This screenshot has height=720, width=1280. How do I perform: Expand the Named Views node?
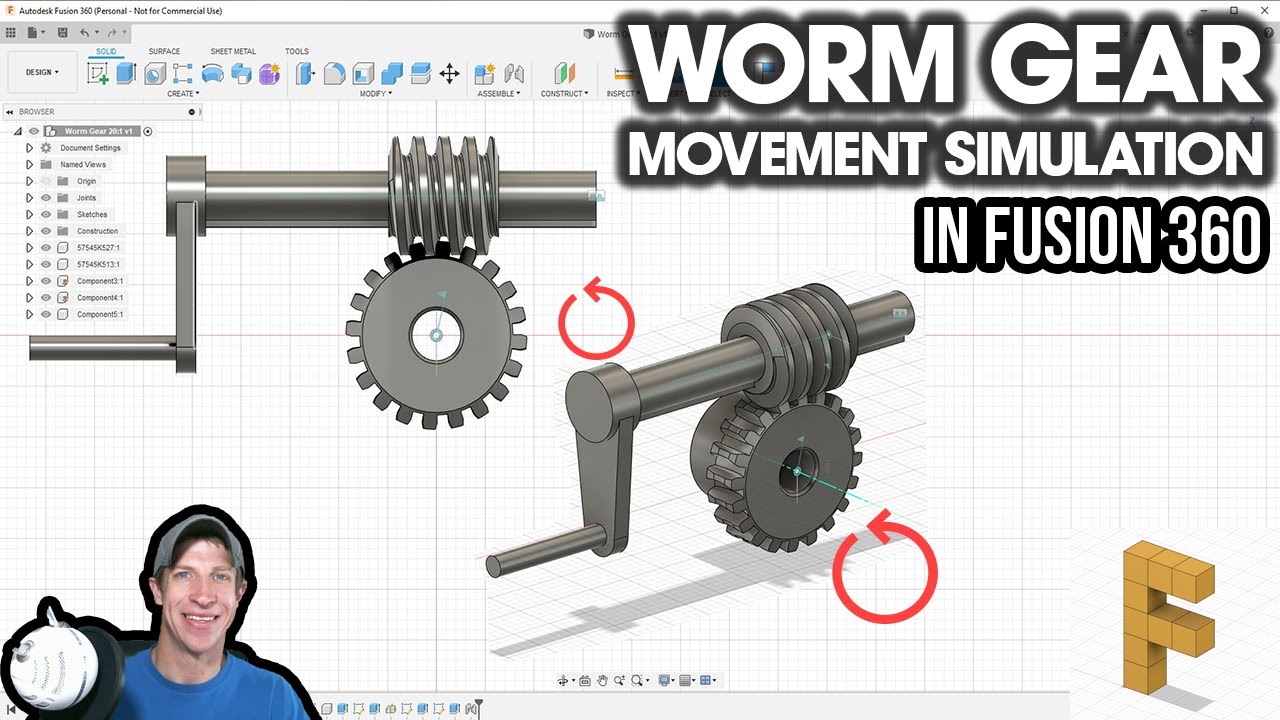(30, 164)
